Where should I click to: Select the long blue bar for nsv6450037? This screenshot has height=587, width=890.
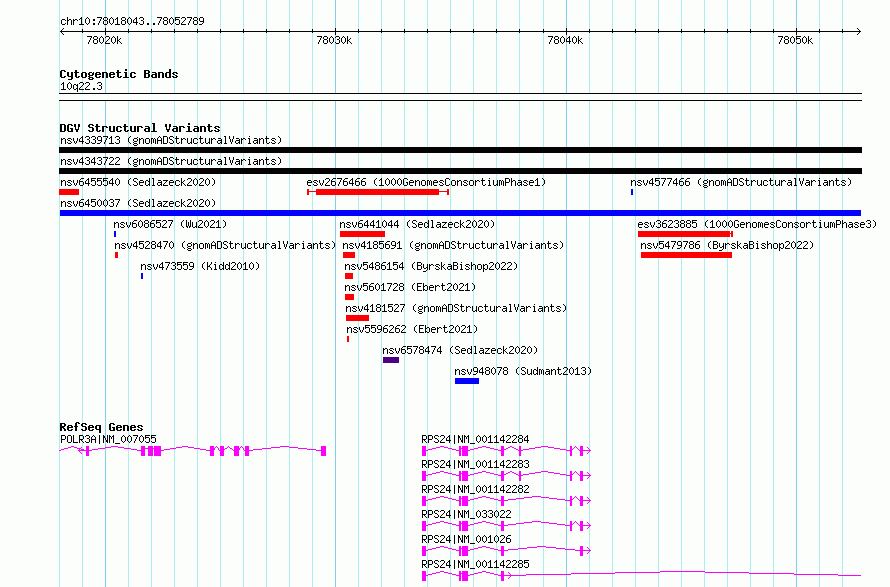tap(460, 213)
